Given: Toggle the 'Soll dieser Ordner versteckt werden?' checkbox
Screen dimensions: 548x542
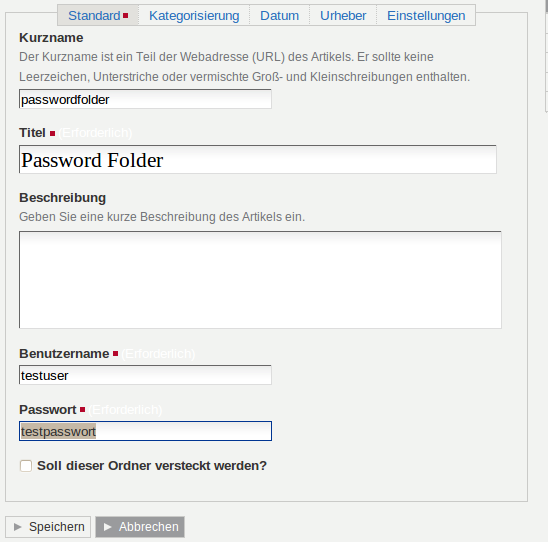Looking at the screenshot, I should click(26, 466).
